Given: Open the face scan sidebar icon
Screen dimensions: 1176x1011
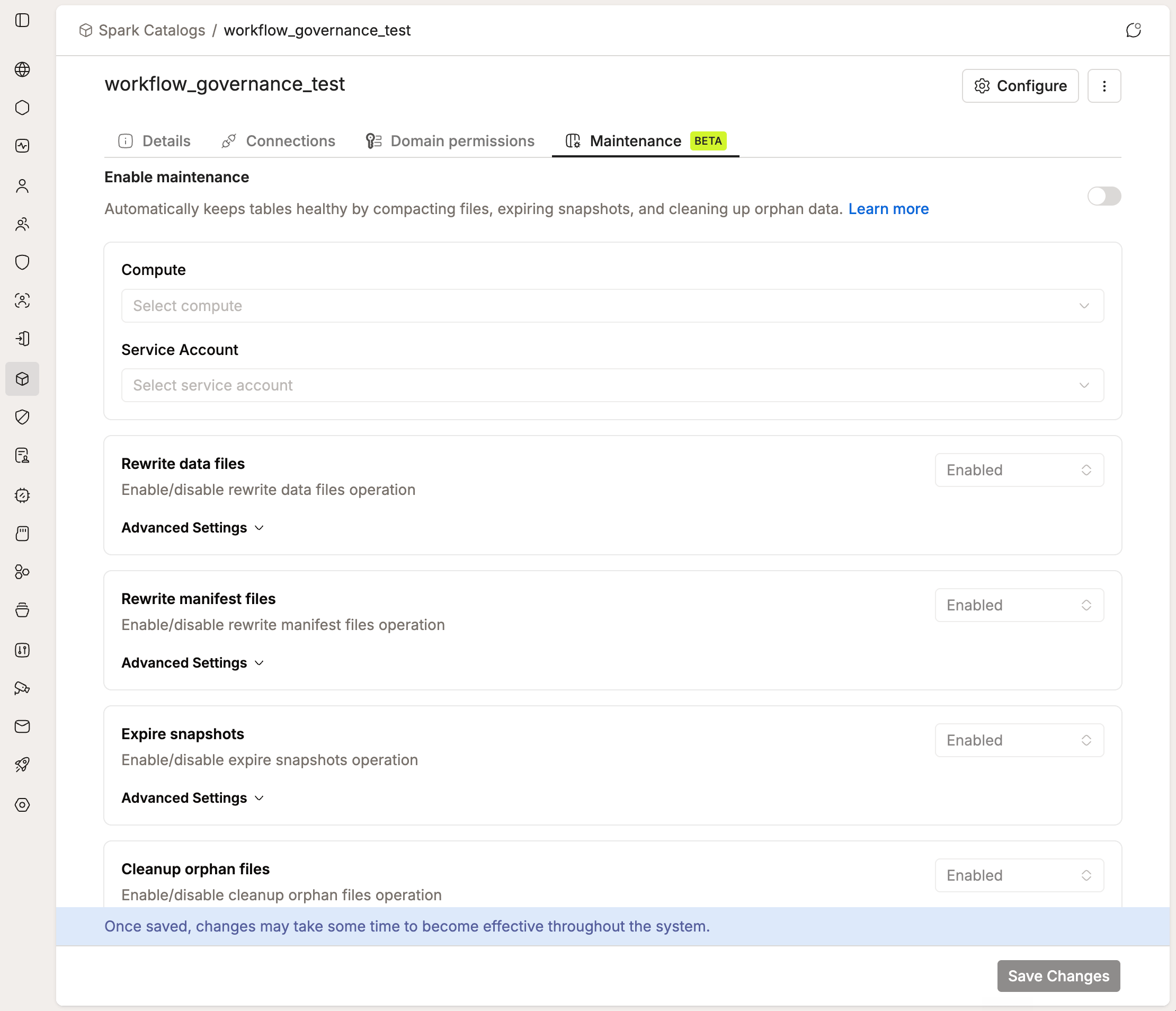Looking at the screenshot, I should coord(22,300).
